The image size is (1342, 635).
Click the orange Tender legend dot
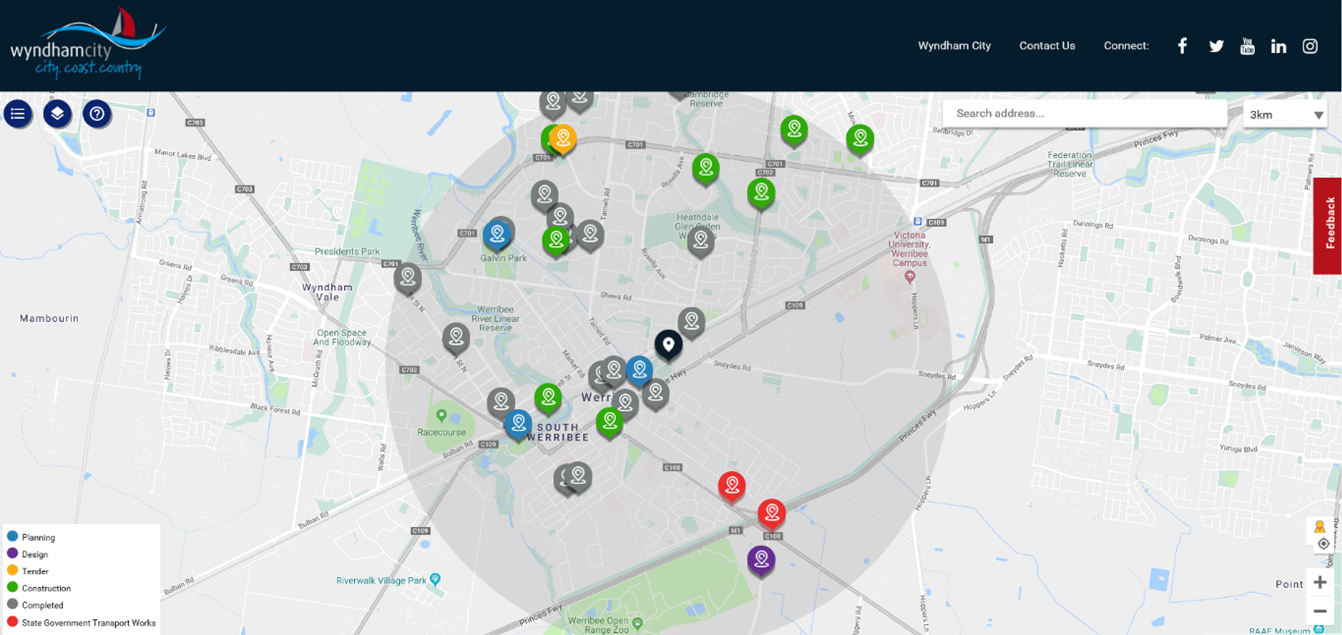tap(13, 571)
